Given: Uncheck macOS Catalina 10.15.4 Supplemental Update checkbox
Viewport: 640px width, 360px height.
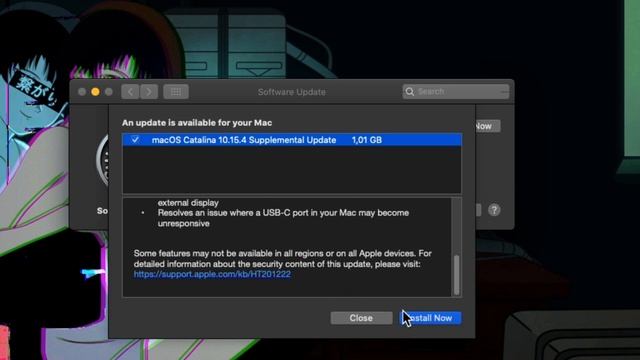Looking at the screenshot, I should tap(135, 140).
